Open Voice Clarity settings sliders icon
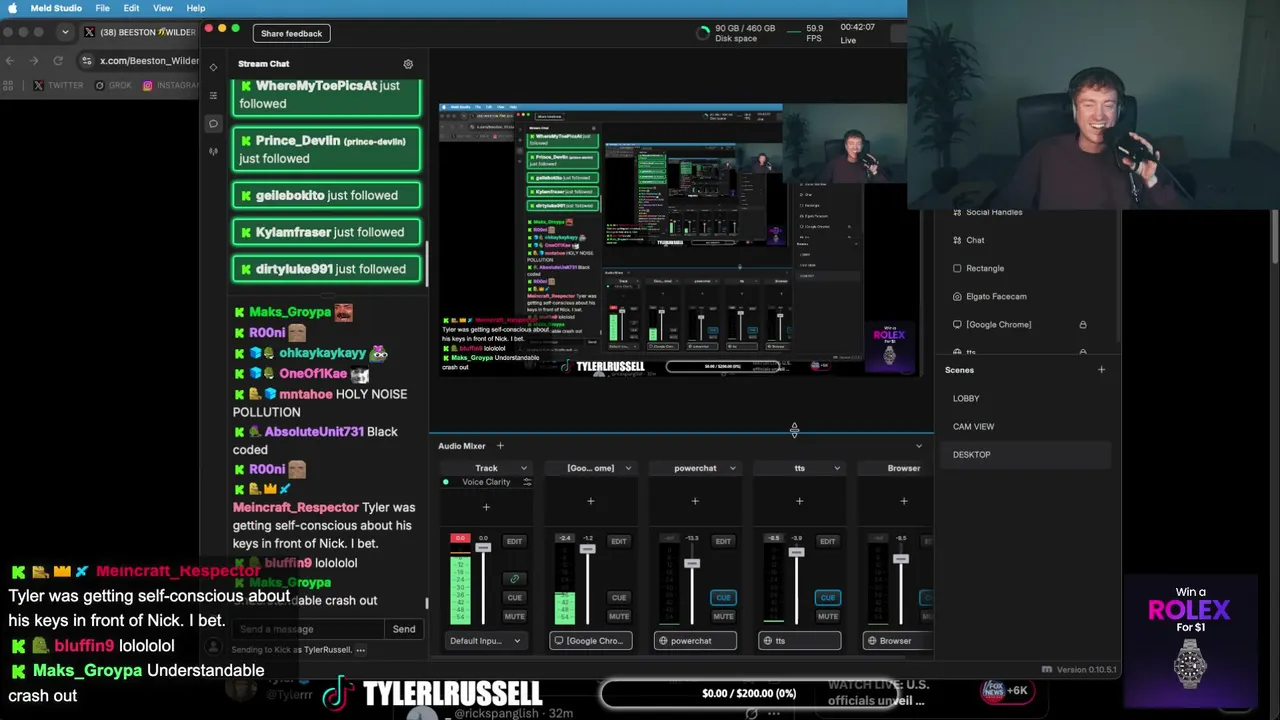Screen dimensions: 1280x720 click(527, 482)
